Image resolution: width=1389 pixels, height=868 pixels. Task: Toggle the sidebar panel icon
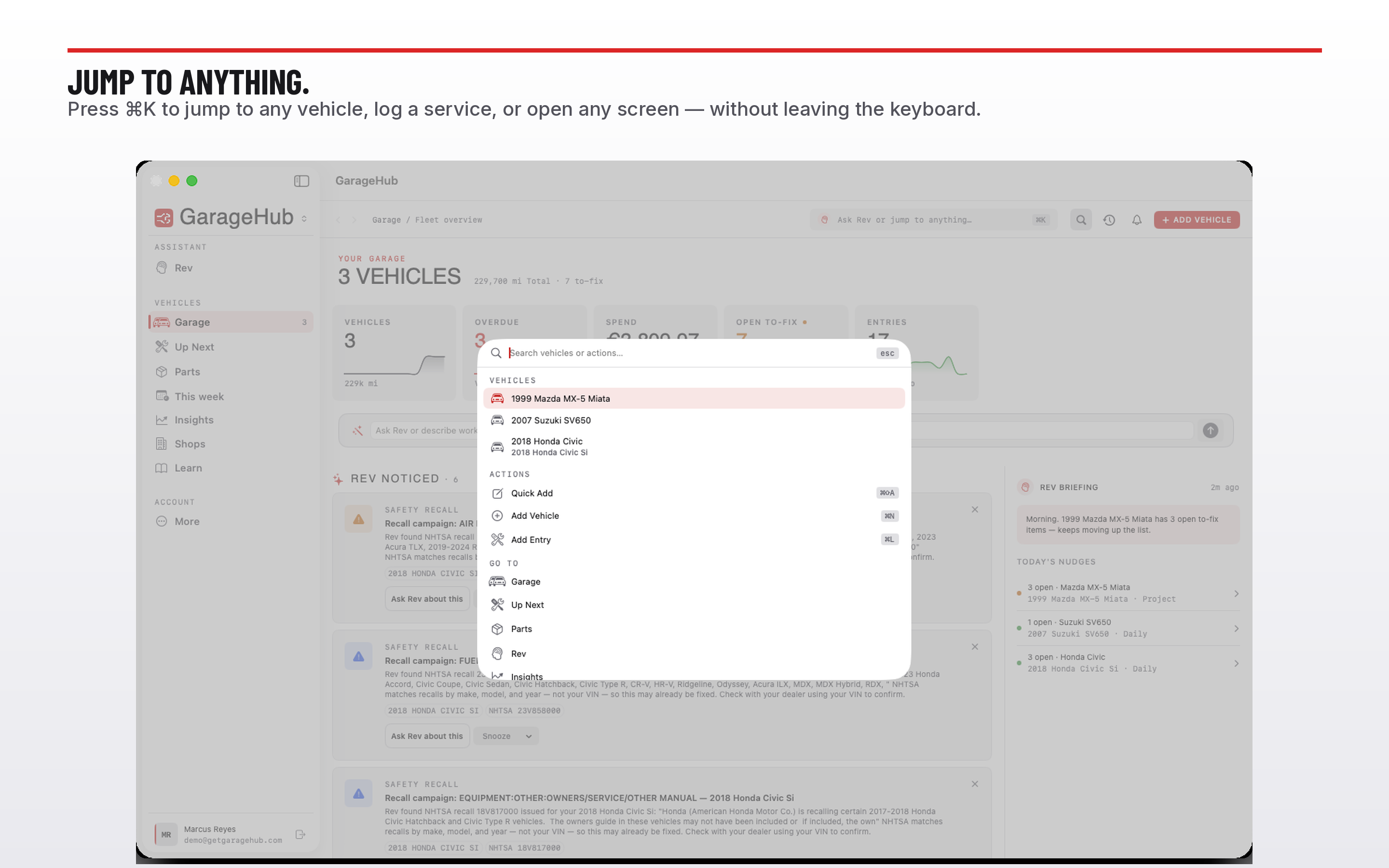point(301,181)
